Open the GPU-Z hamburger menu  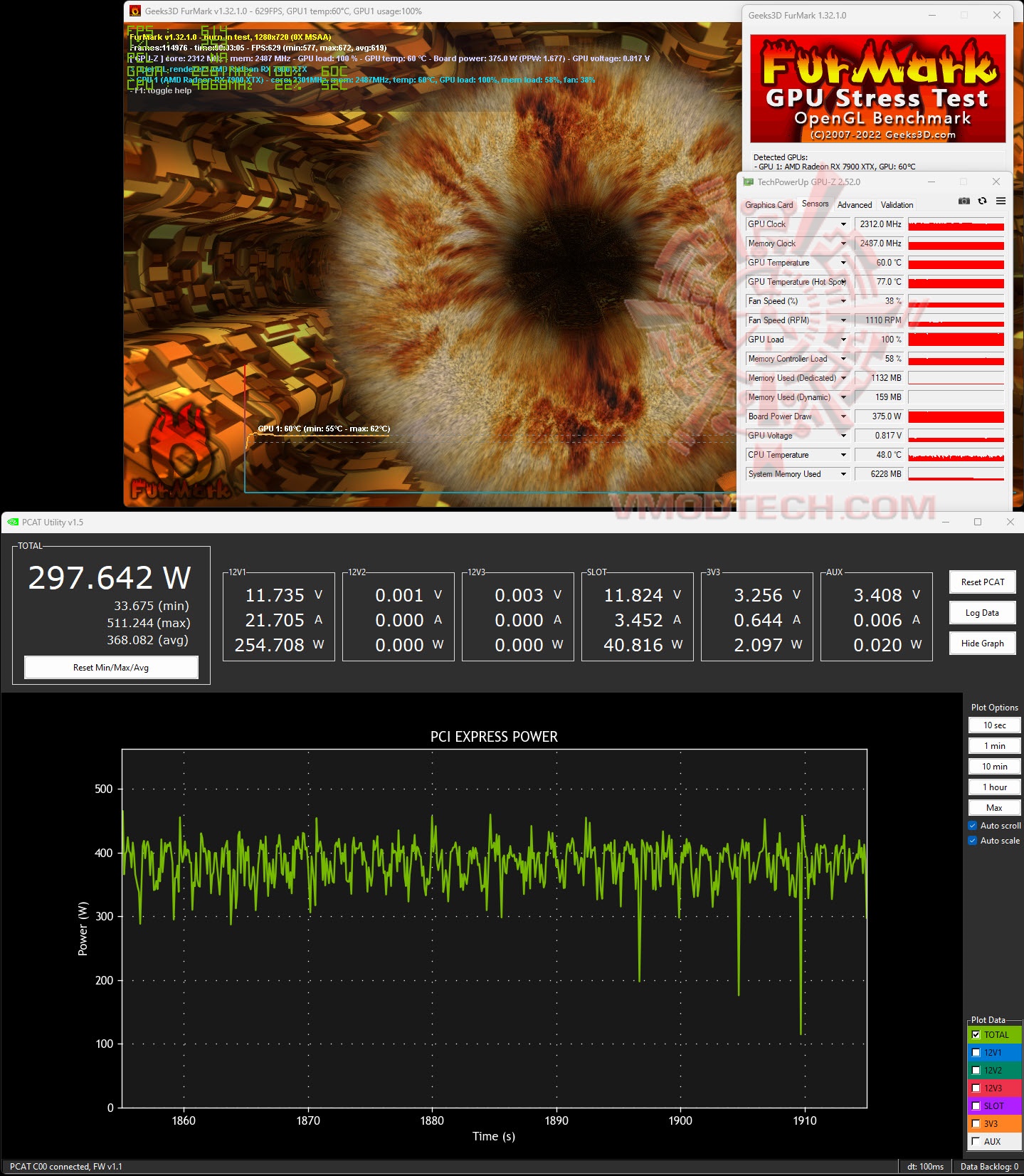point(1001,201)
